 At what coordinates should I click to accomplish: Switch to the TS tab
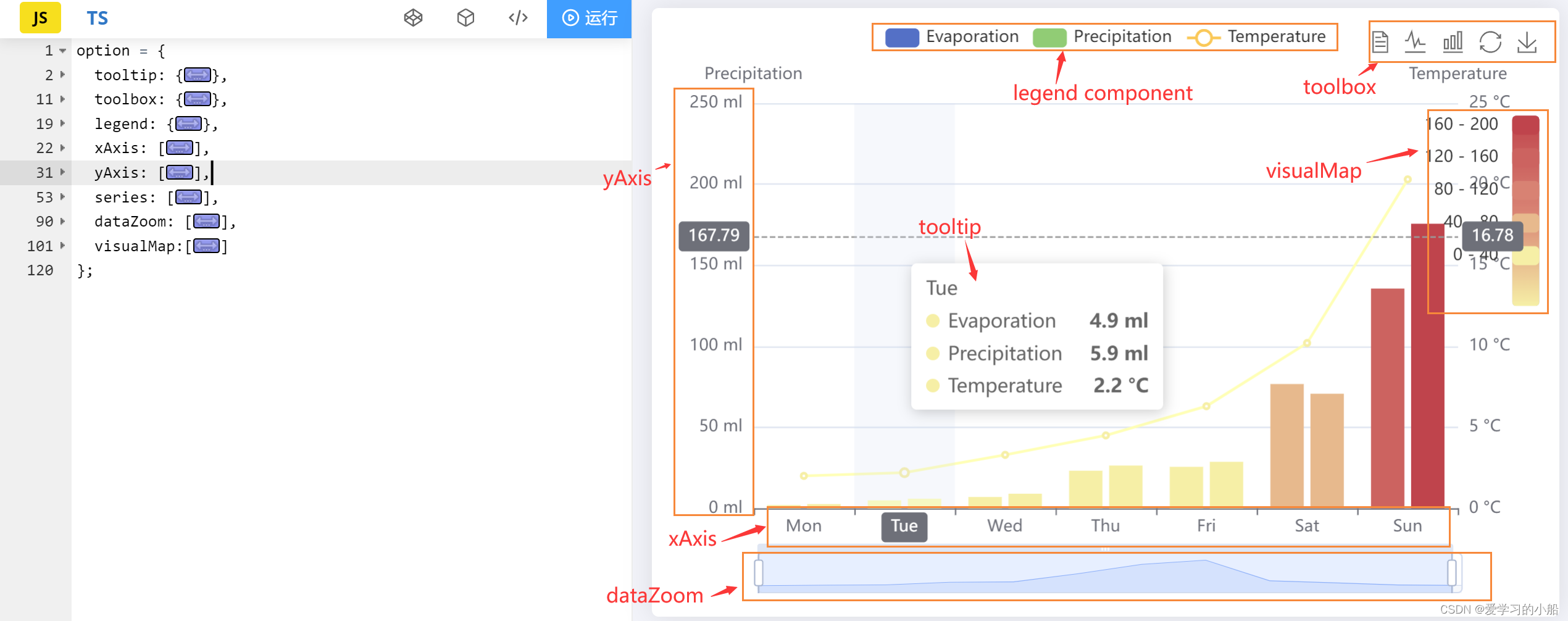coord(97,19)
